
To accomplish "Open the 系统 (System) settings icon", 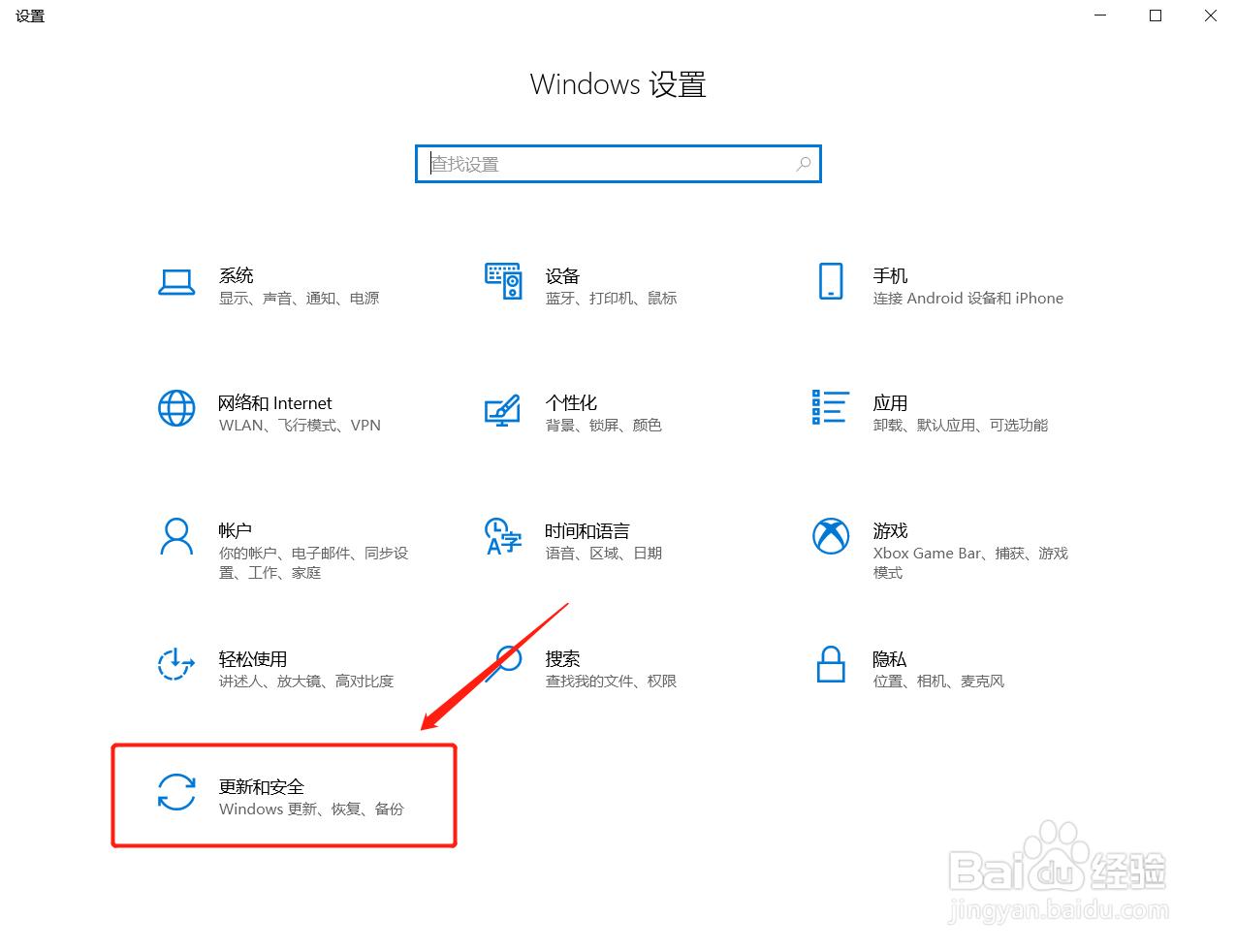I will click(176, 283).
